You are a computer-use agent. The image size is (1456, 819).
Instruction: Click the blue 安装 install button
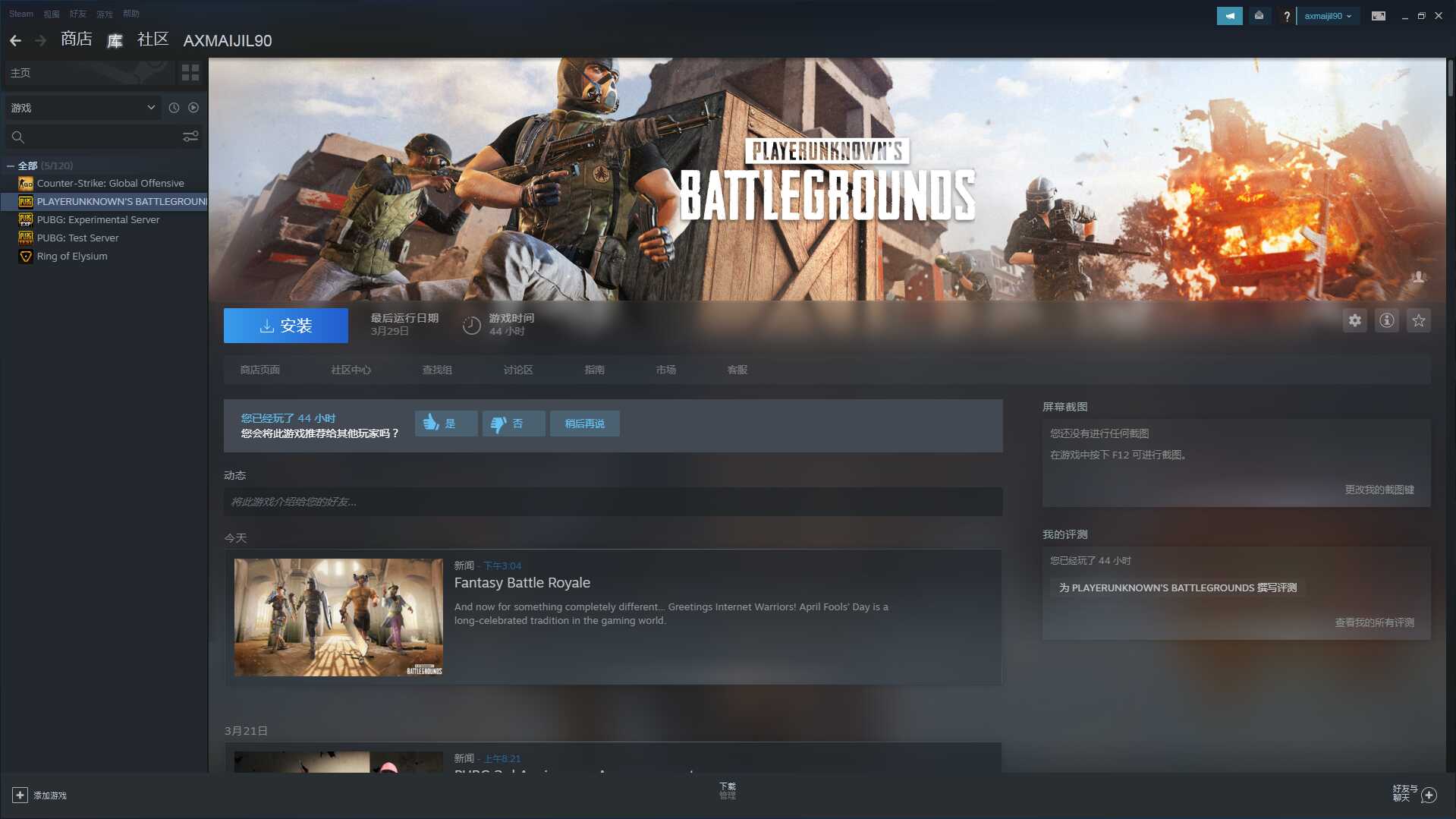tap(286, 326)
